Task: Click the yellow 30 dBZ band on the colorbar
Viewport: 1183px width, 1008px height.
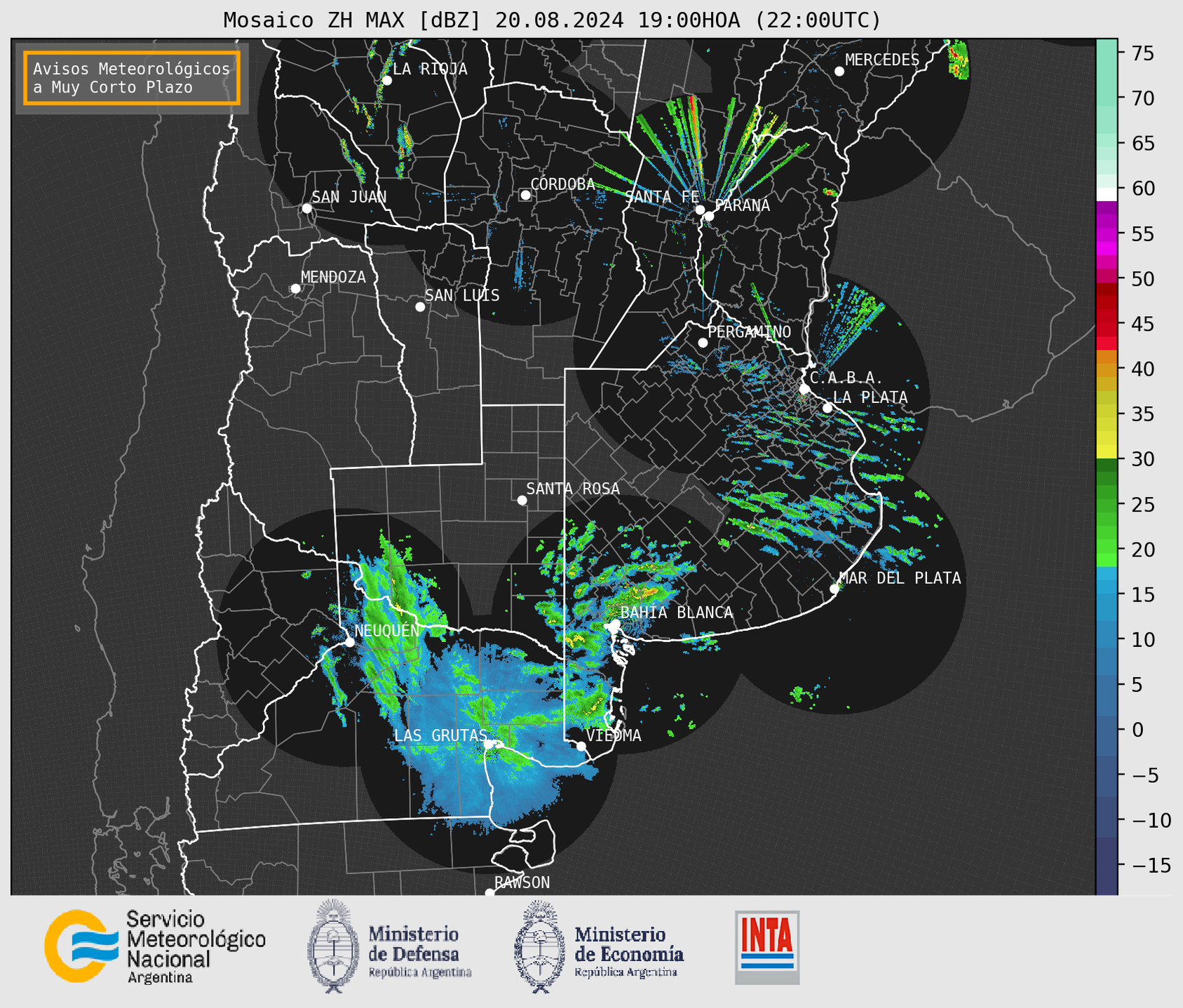Action: coord(1107,452)
